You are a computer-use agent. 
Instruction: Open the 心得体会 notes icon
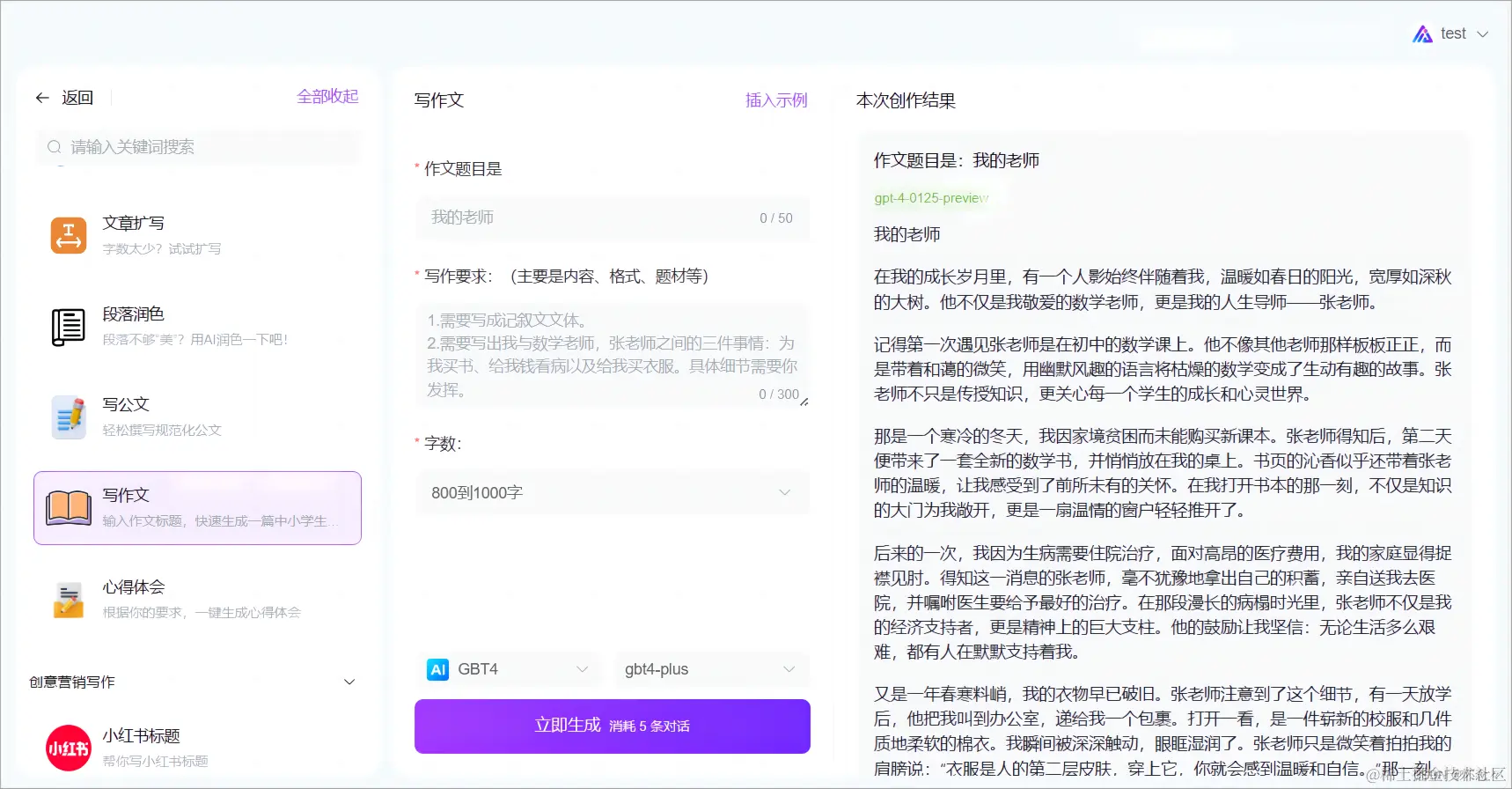tap(69, 600)
